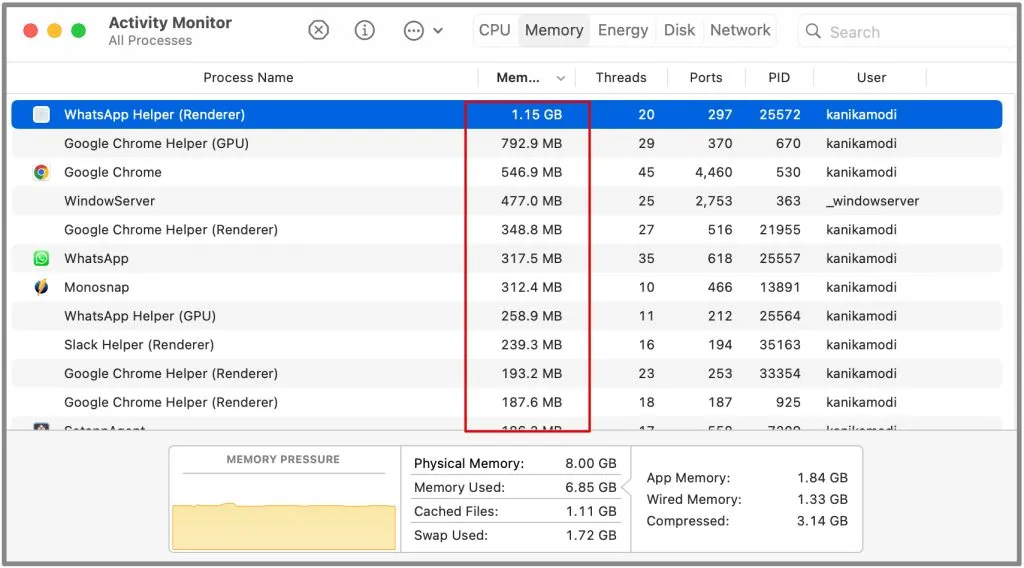Click the ellipsis more-options icon
This screenshot has width=1024, height=568.
click(413, 31)
